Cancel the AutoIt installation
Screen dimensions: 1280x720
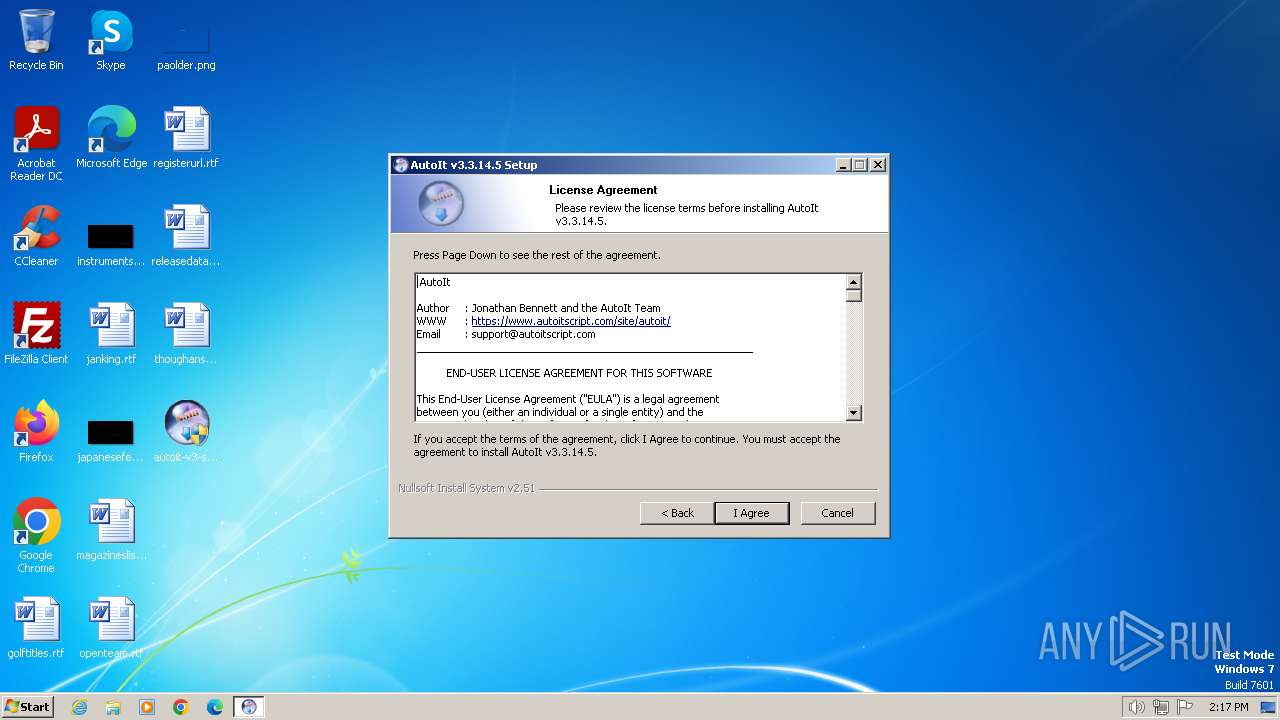point(838,513)
